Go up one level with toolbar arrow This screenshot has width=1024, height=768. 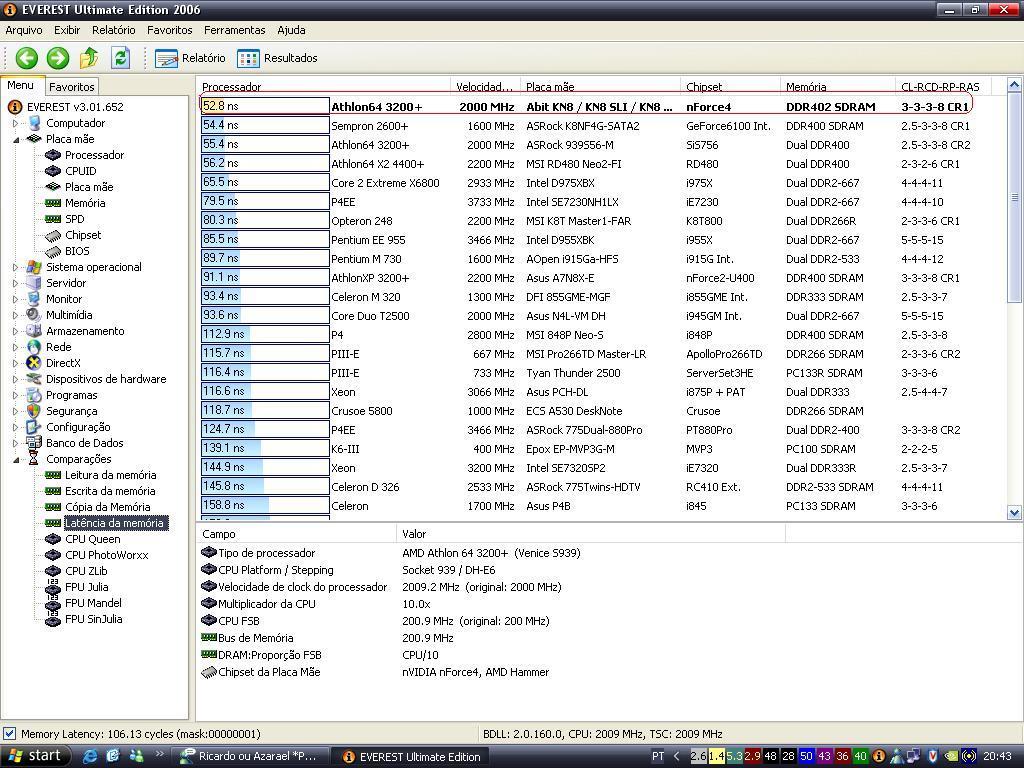point(89,58)
